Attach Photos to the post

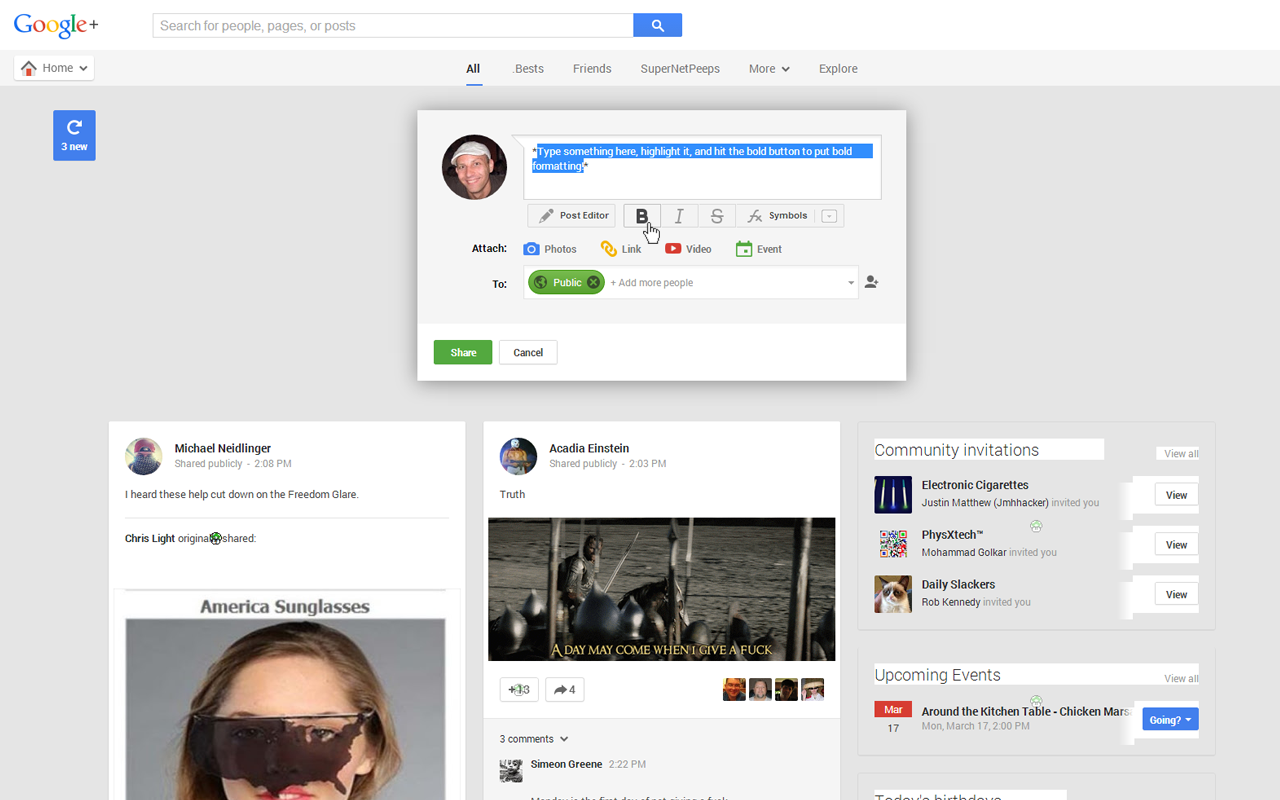coord(550,248)
